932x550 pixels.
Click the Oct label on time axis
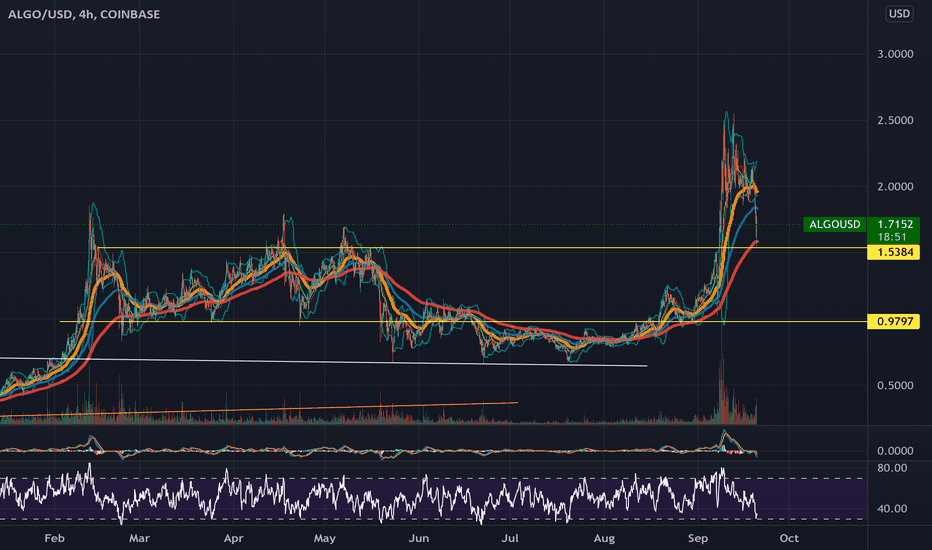(x=789, y=538)
